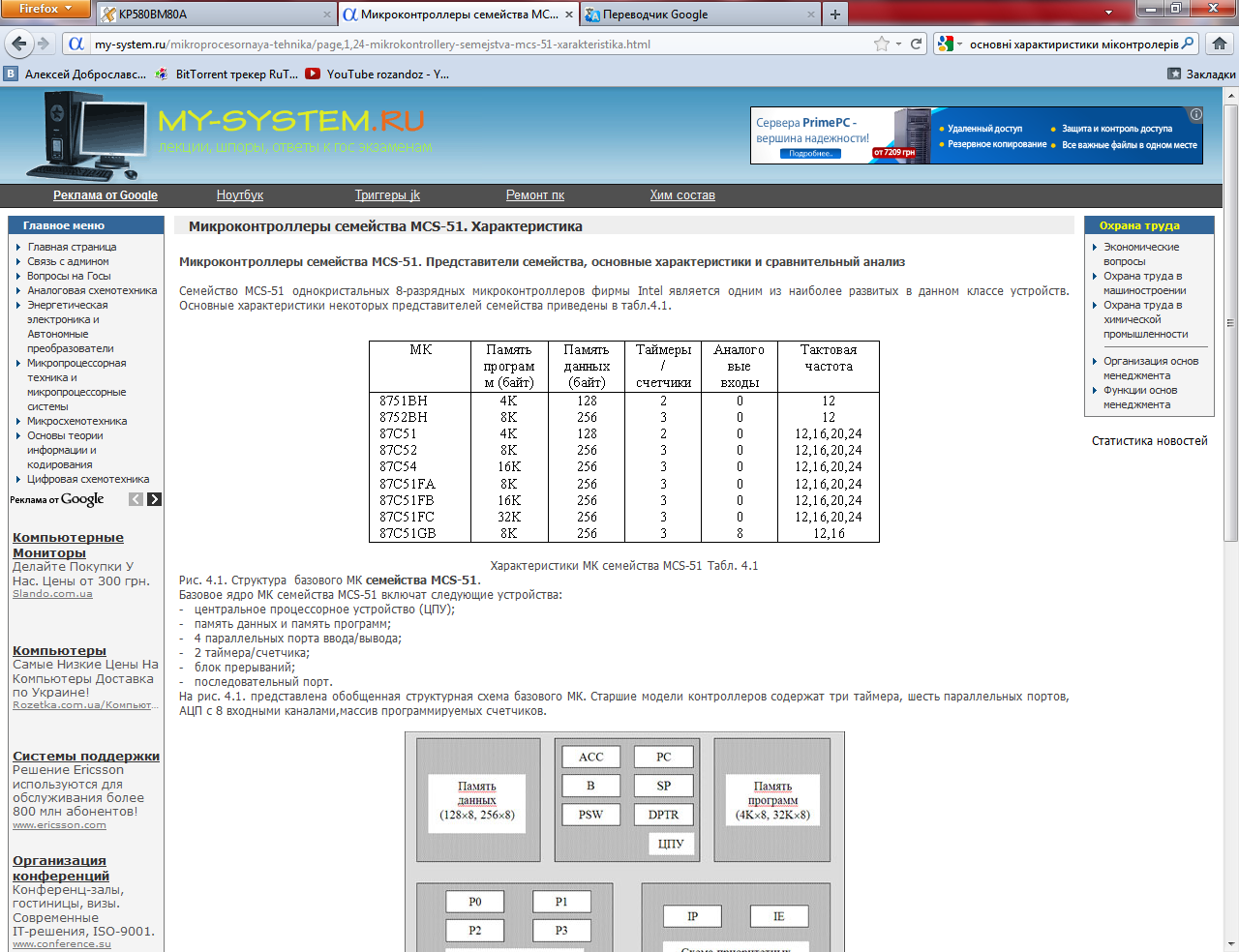Image resolution: width=1239 pixels, height=952 pixels.
Task: Open Цифровая схемотехника menu link
Action: tap(88, 479)
